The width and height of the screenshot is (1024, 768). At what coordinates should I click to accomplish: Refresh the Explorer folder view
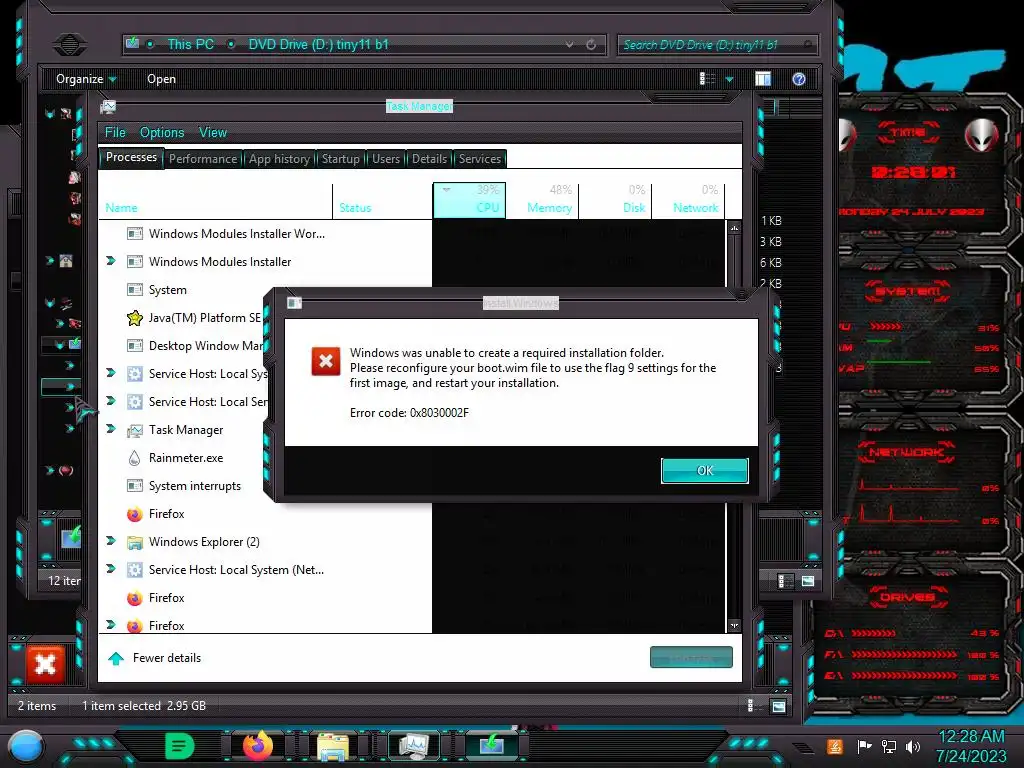(591, 44)
